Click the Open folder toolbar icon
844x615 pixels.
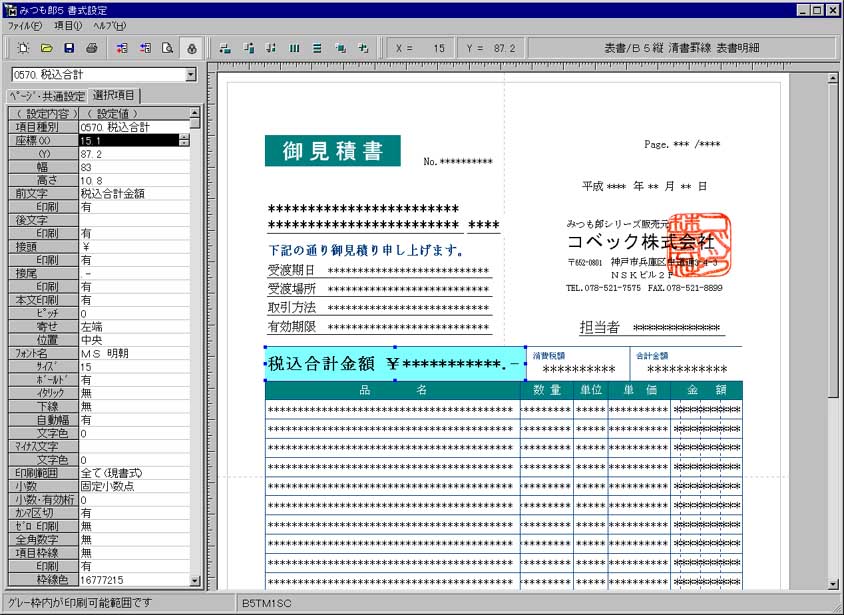click(45, 48)
